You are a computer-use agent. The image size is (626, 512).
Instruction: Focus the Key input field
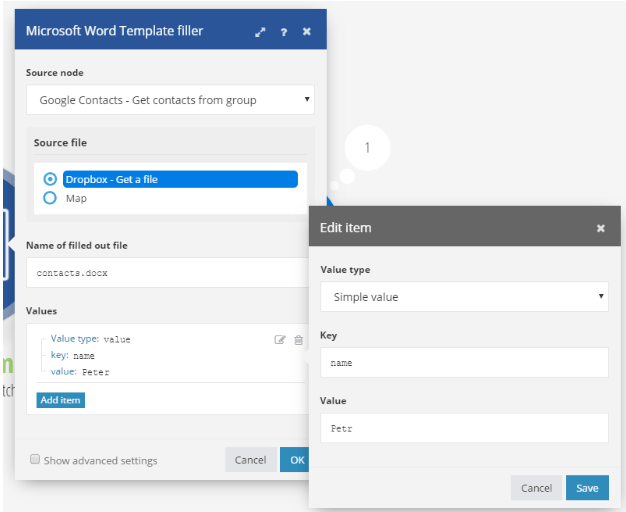pyautogui.click(x=464, y=363)
